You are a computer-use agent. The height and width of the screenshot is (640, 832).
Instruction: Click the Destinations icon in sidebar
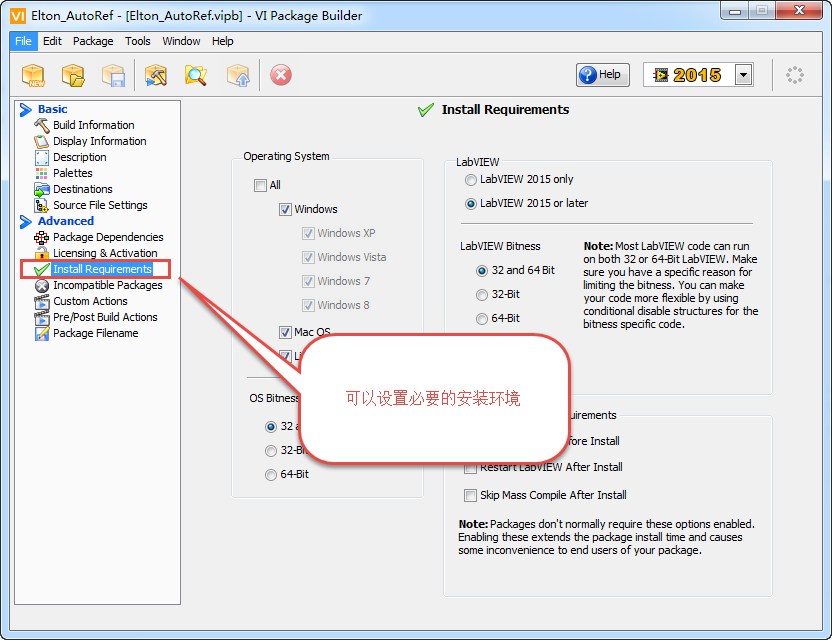coord(41,189)
